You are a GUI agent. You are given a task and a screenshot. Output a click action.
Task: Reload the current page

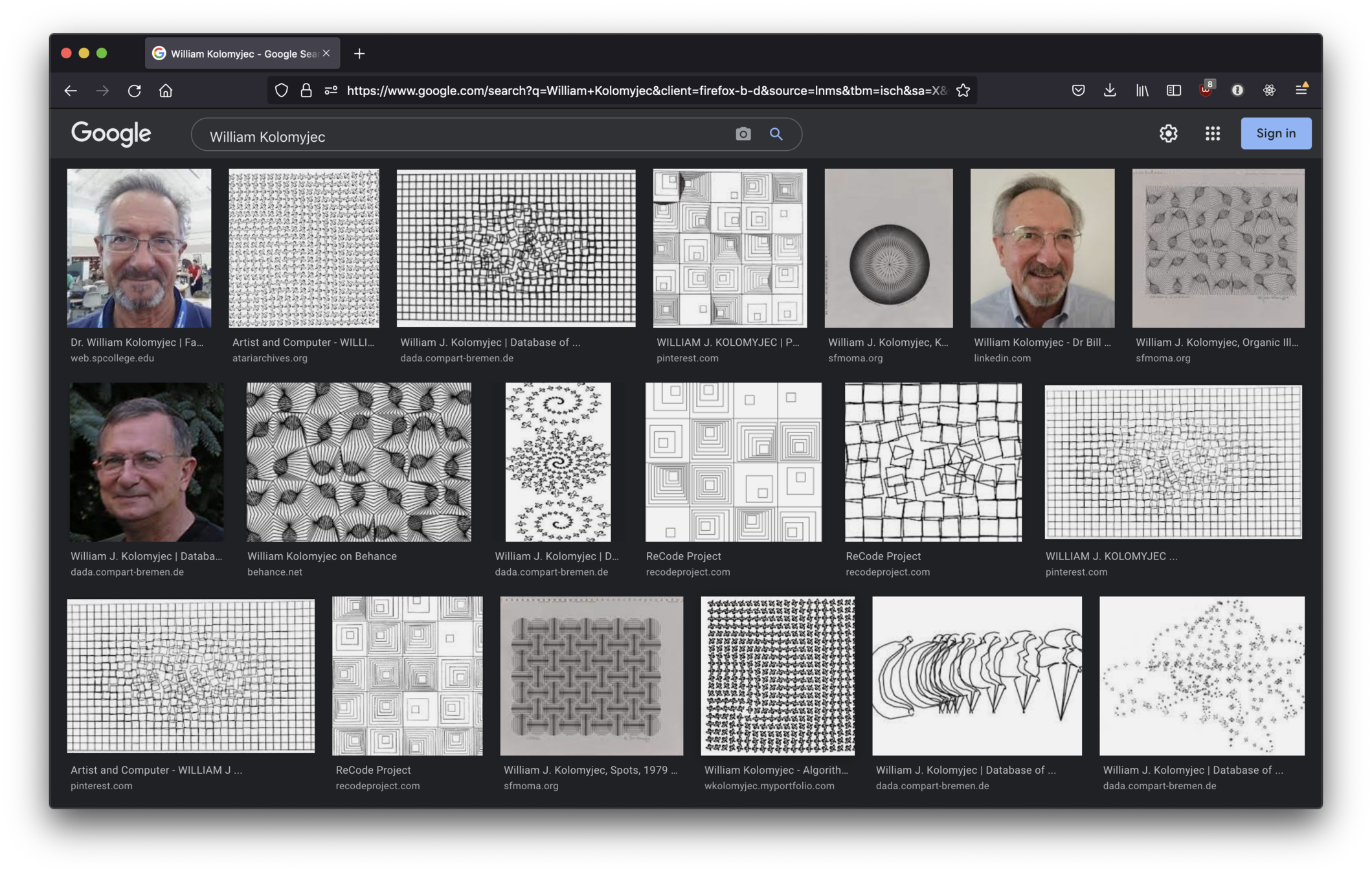pyautogui.click(x=134, y=91)
